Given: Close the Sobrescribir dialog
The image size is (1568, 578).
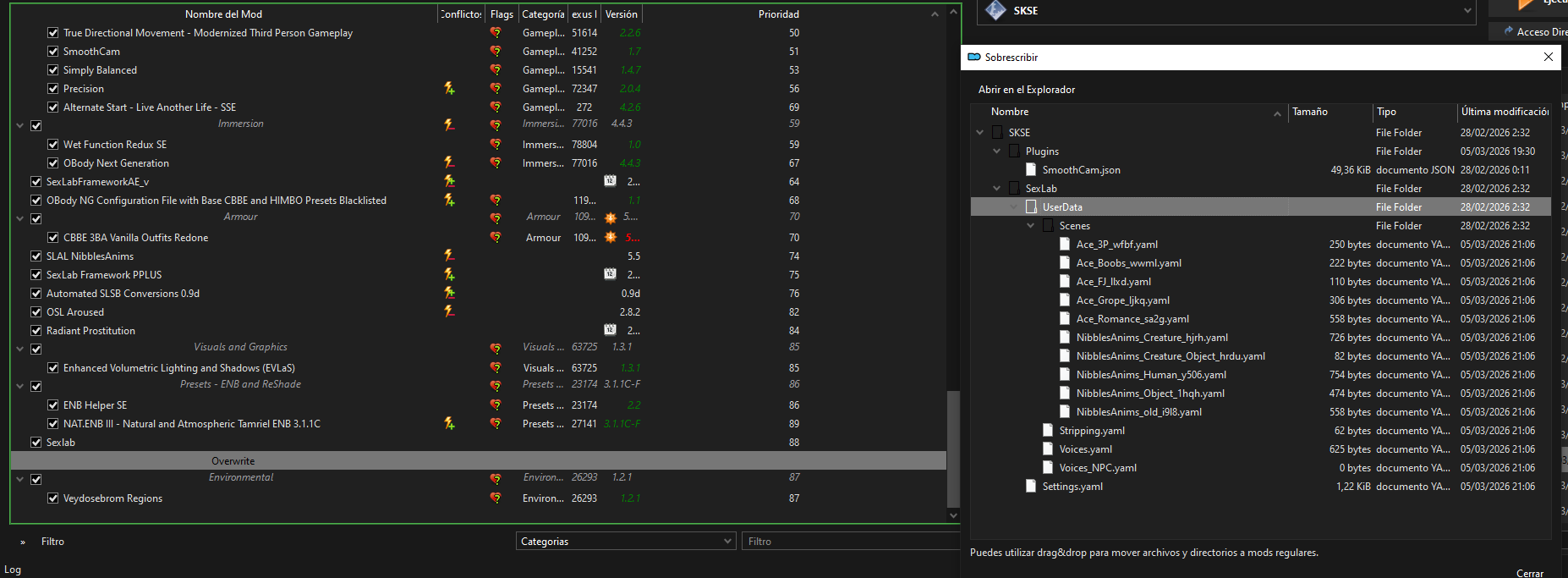Looking at the screenshot, I should coord(1549,57).
